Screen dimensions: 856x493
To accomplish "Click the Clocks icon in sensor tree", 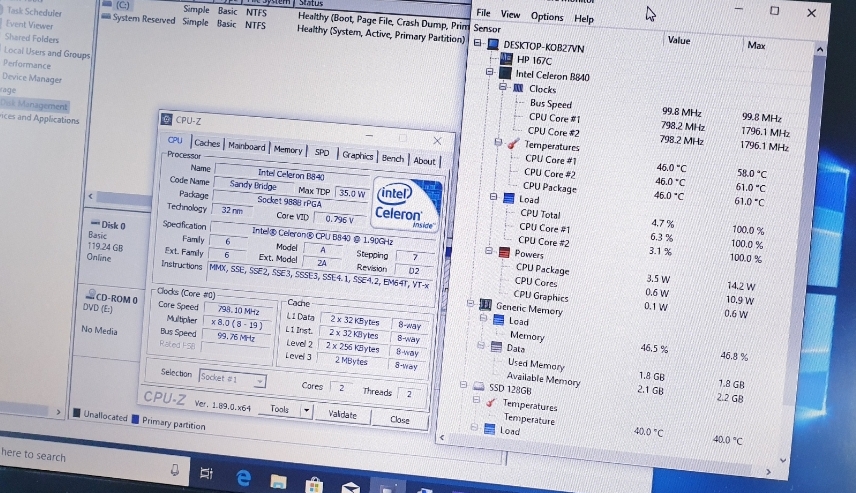I will click(x=518, y=89).
